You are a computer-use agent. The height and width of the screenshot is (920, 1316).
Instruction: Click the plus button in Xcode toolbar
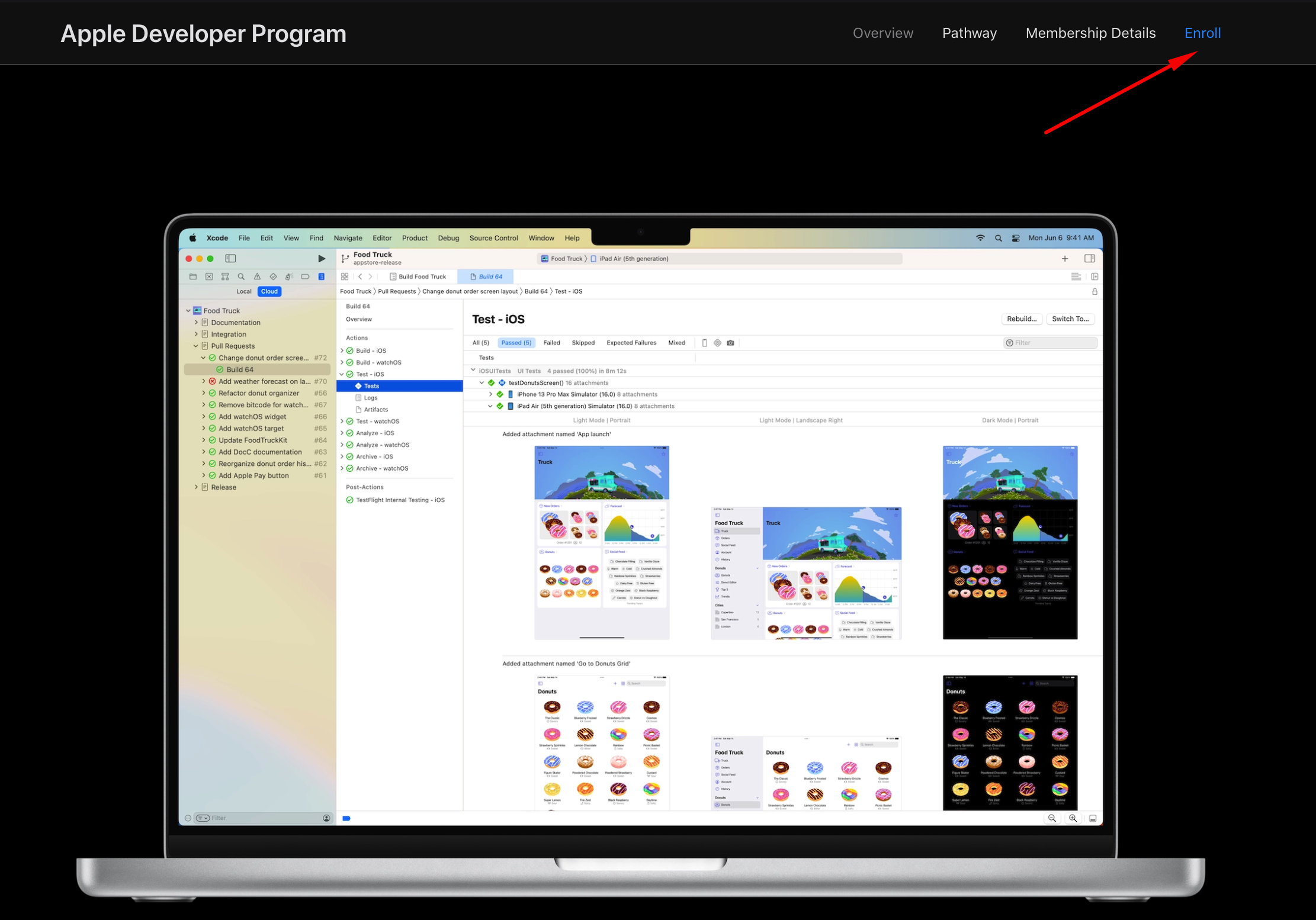[x=1065, y=259]
